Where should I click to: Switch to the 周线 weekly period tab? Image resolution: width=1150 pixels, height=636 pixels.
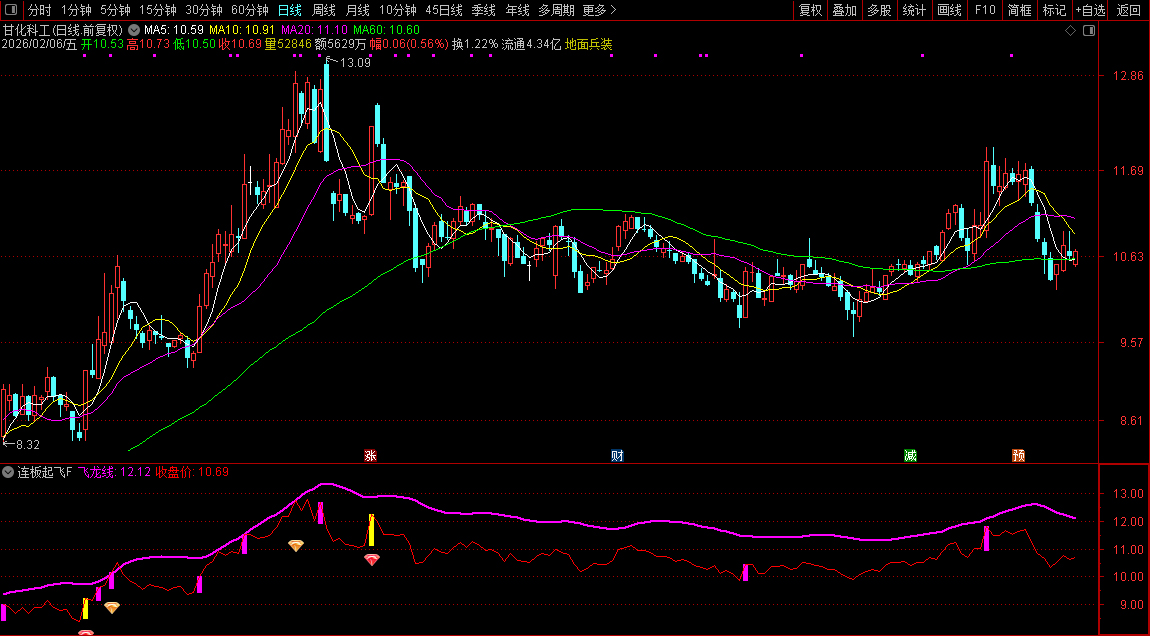coord(324,10)
